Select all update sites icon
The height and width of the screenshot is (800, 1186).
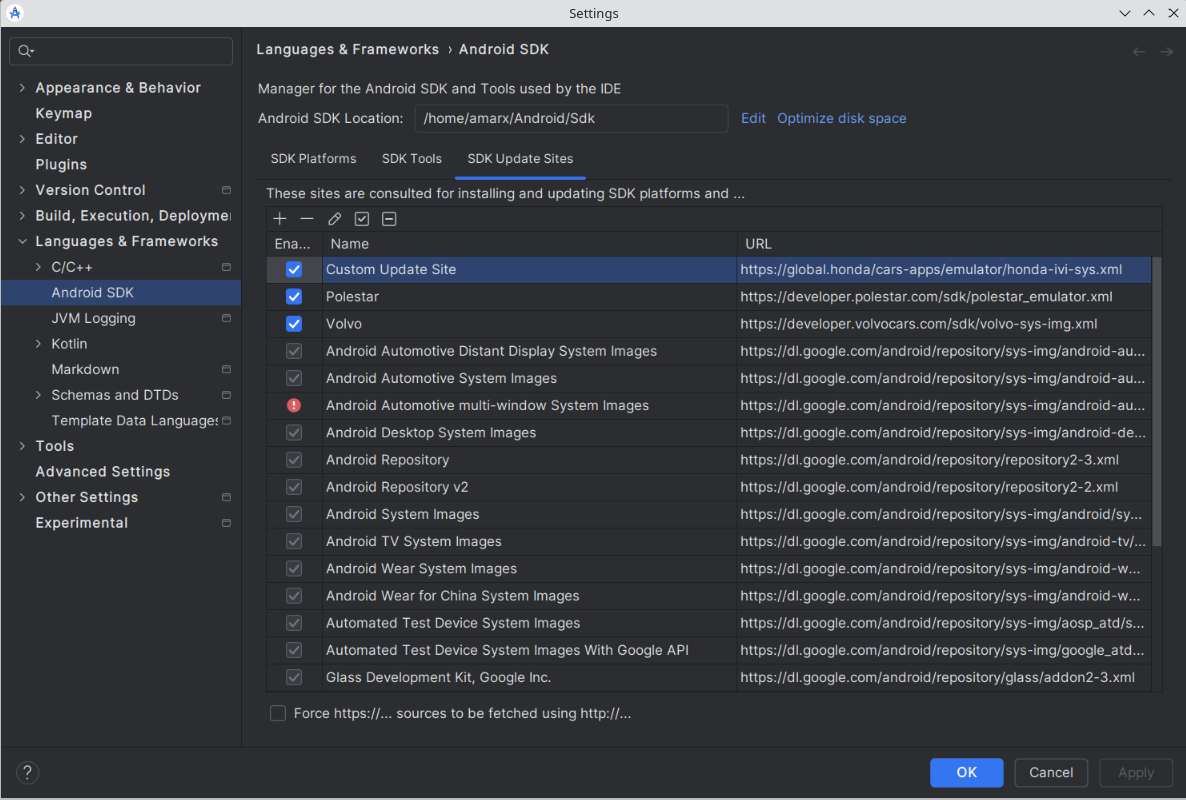tap(362, 219)
